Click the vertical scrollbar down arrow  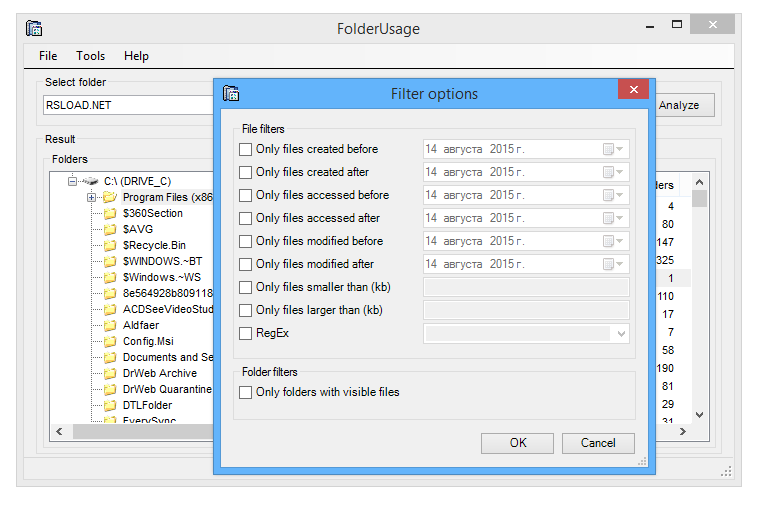click(699, 415)
